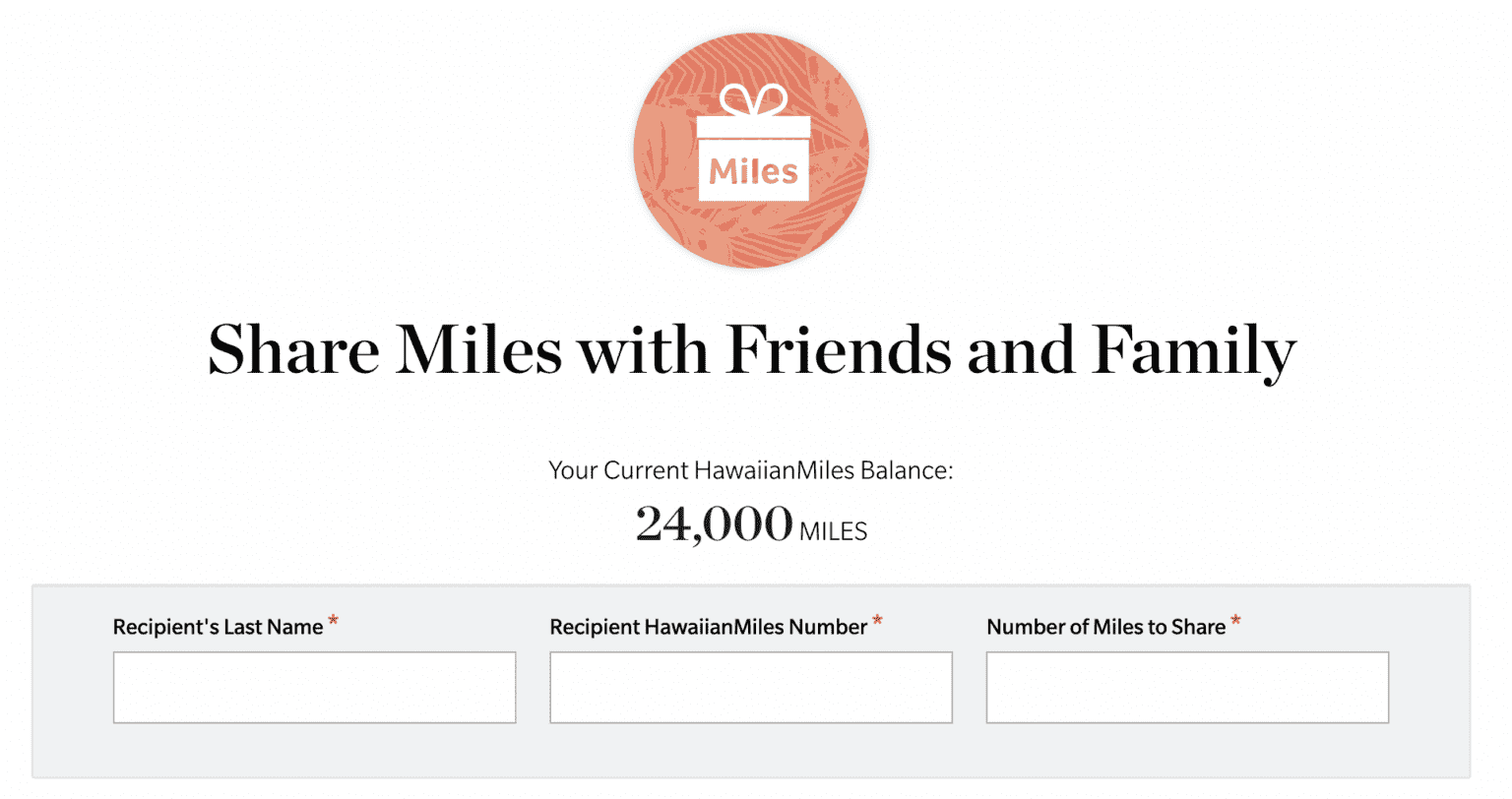Image resolution: width=1512 pixels, height=799 pixels.
Task: Focus the Recipient's Last Name input field
Action: (x=314, y=687)
